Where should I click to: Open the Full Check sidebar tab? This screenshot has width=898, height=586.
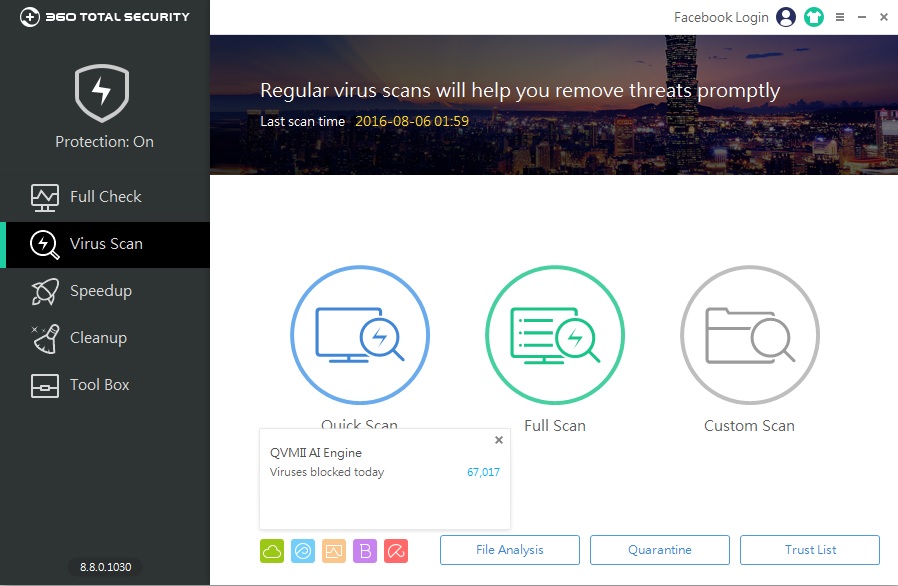[x=105, y=197]
